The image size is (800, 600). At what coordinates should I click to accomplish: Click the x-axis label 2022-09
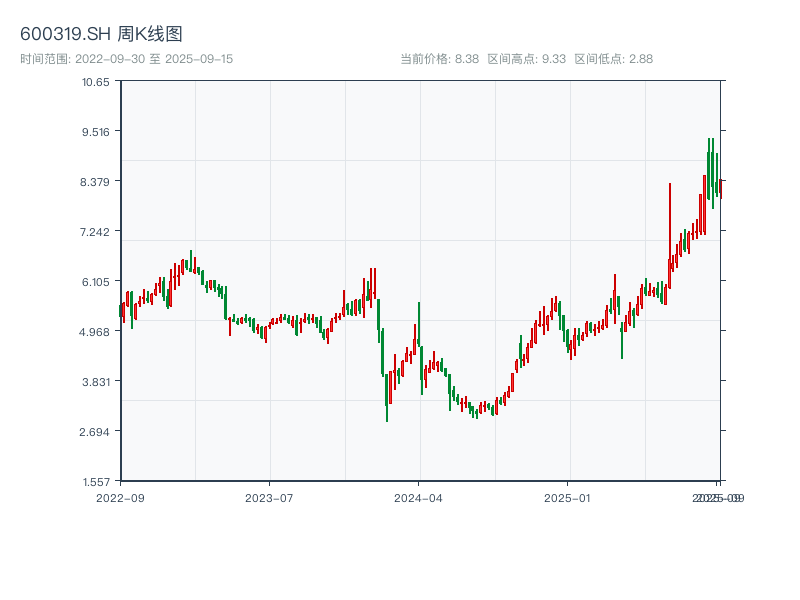point(120,498)
